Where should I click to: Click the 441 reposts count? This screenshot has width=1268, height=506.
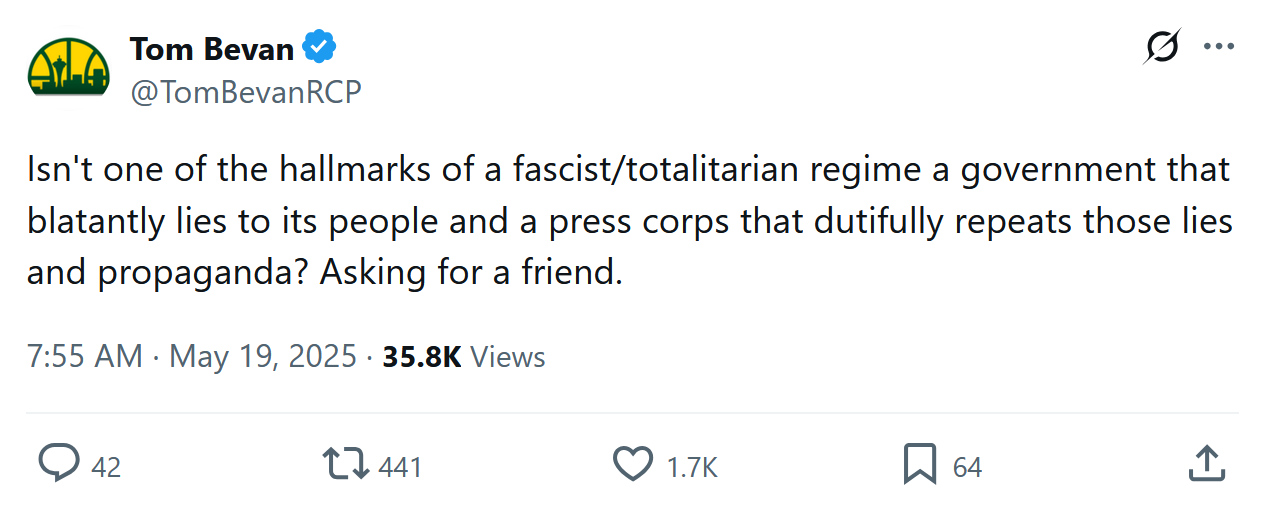pyautogui.click(x=400, y=467)
